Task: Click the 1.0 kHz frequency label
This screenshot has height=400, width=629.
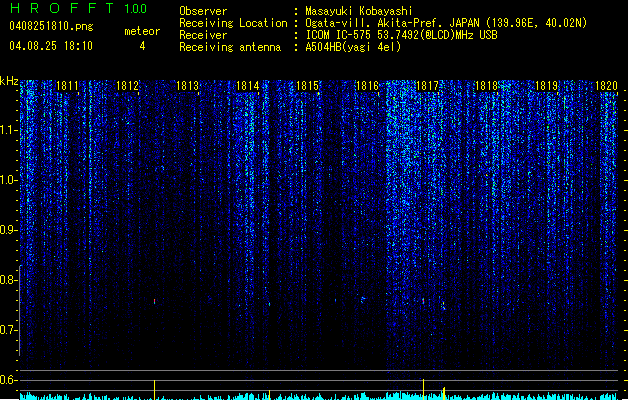Action: pyautogui.click(x=9, y=180)
